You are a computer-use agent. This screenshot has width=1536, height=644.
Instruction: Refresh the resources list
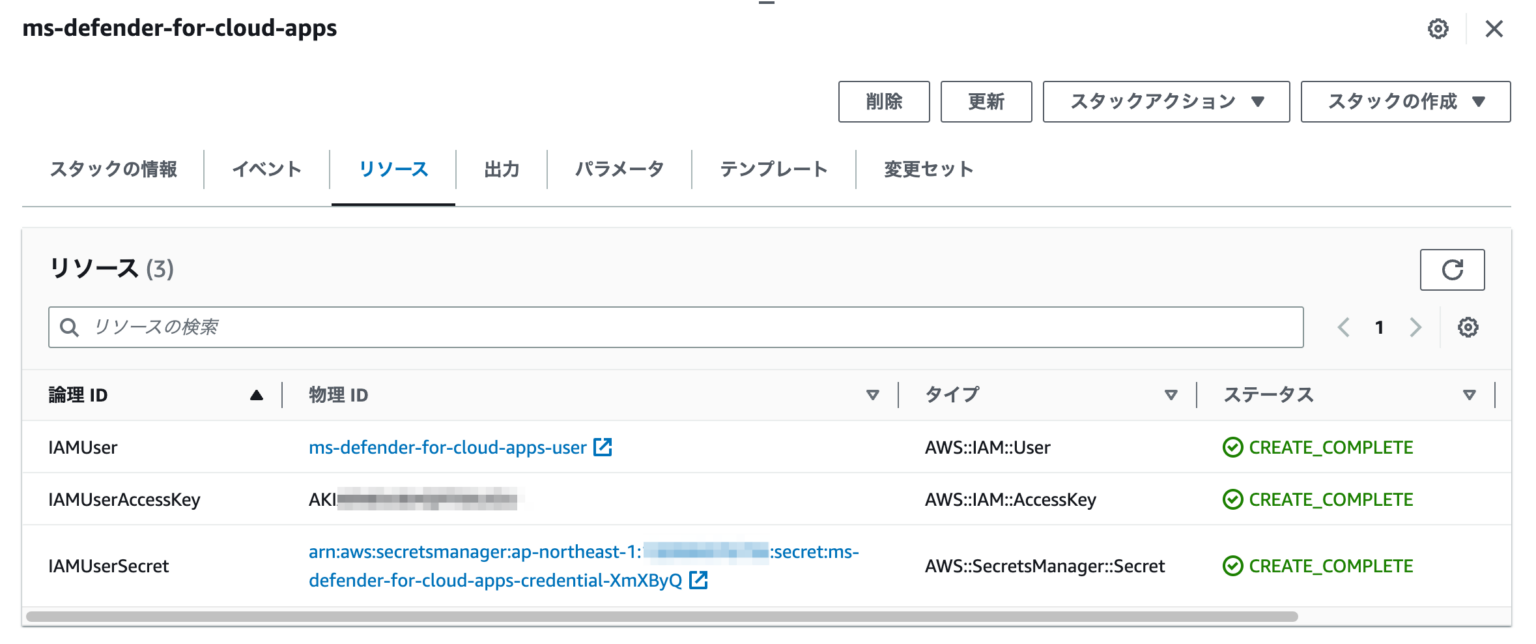(x=1452, y=269)
